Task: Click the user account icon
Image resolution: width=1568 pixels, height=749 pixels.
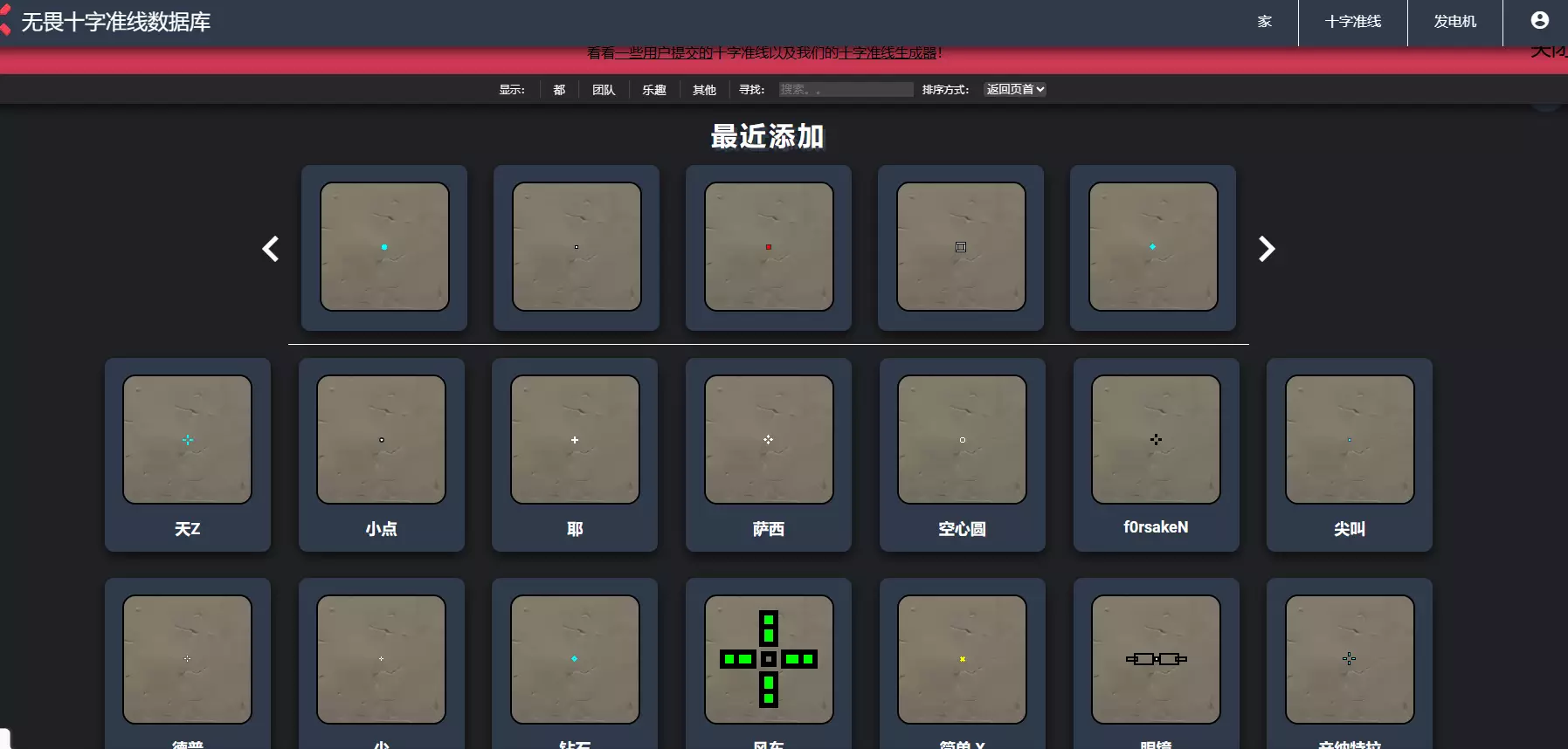Action: (1539, 20)
